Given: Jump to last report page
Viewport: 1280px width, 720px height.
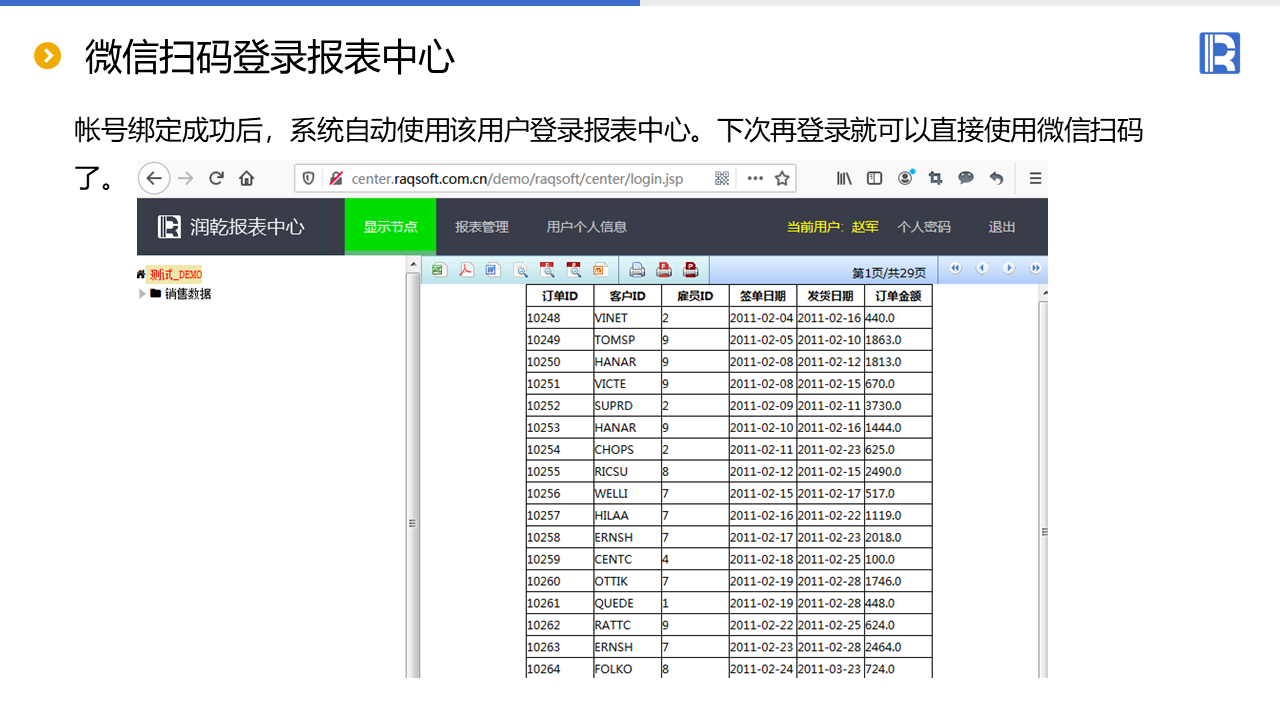Looking at the screenshot, I should (1035, 268).
